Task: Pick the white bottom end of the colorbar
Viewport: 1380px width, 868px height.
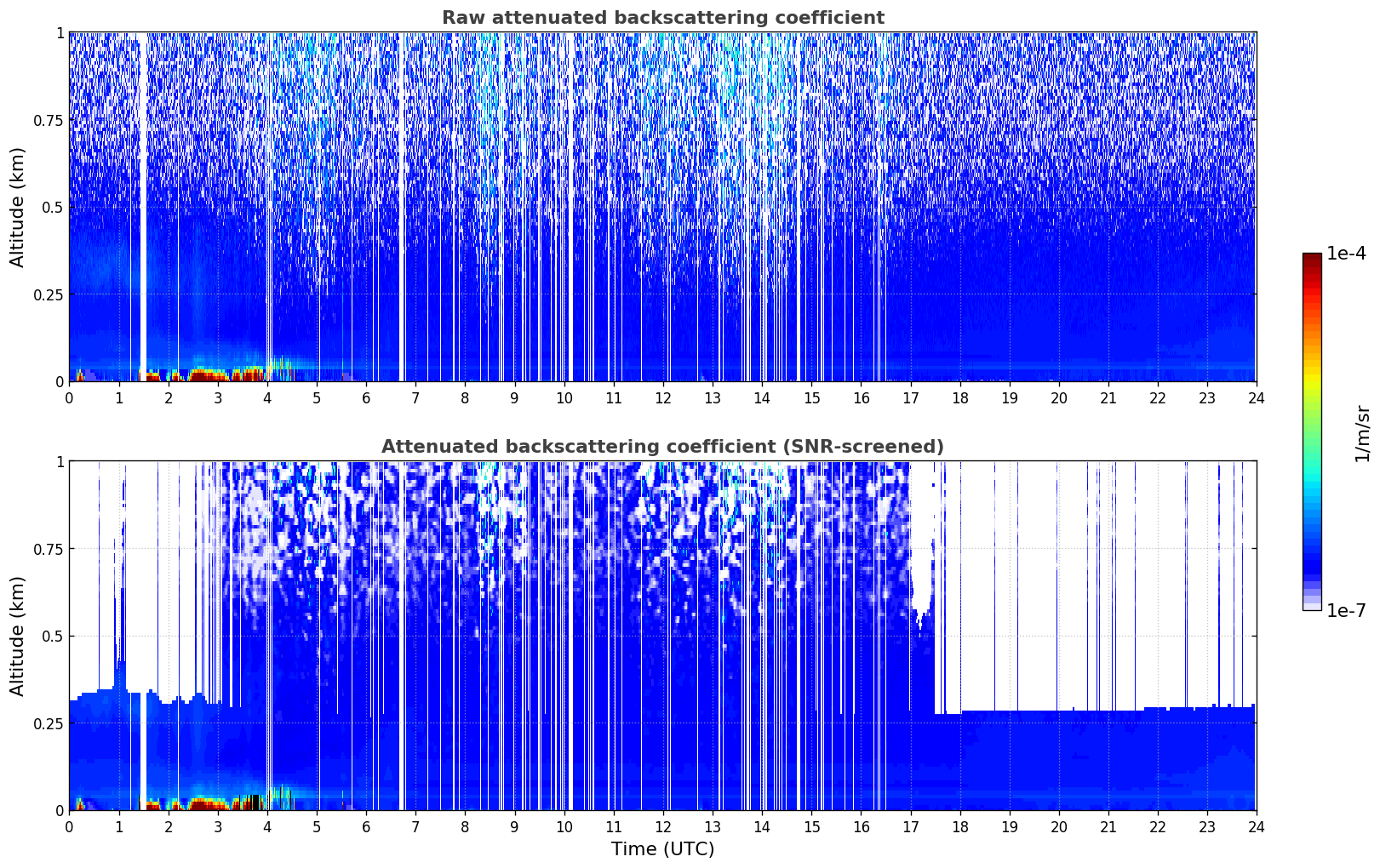Action: tap(1312, 607)
